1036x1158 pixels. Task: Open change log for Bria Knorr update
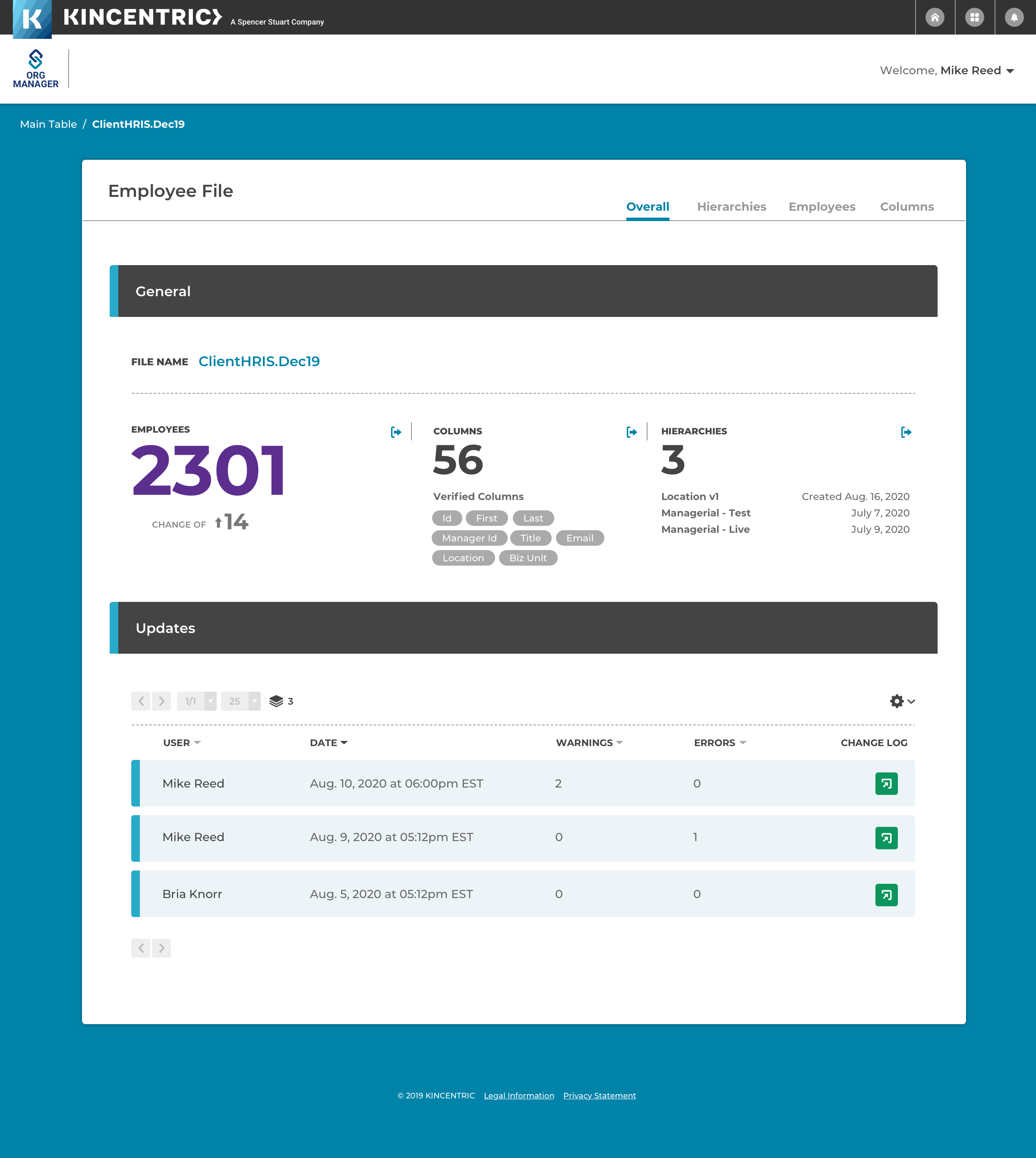(886, 894)
